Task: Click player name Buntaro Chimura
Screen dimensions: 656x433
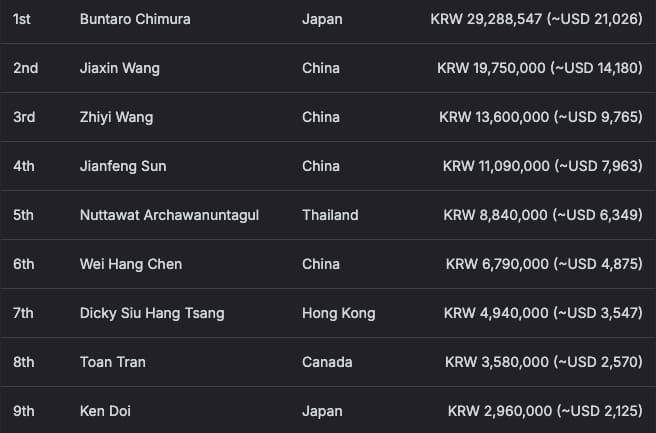Action: pos(135,19)
